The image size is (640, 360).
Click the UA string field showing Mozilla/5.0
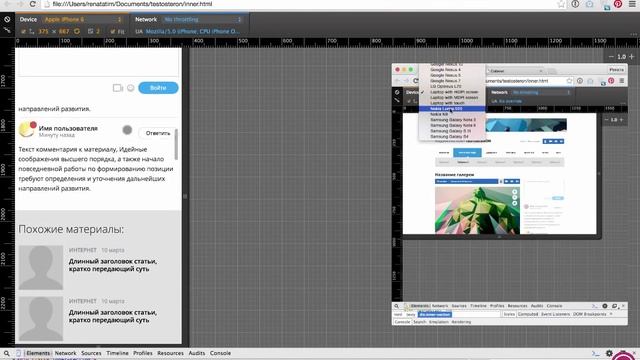193,31
